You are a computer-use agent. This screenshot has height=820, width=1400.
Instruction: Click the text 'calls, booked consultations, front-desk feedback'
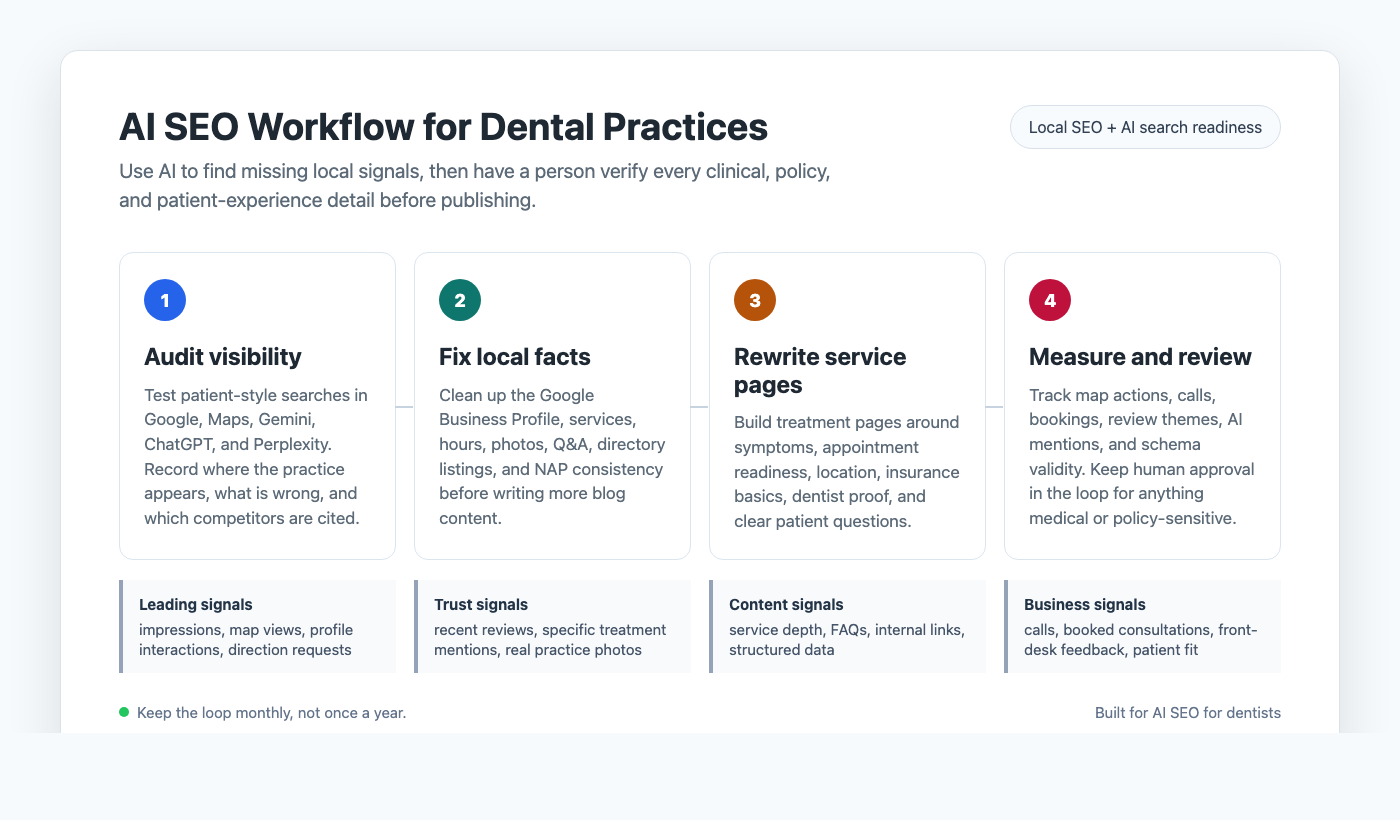click(x=1141, y=640)
